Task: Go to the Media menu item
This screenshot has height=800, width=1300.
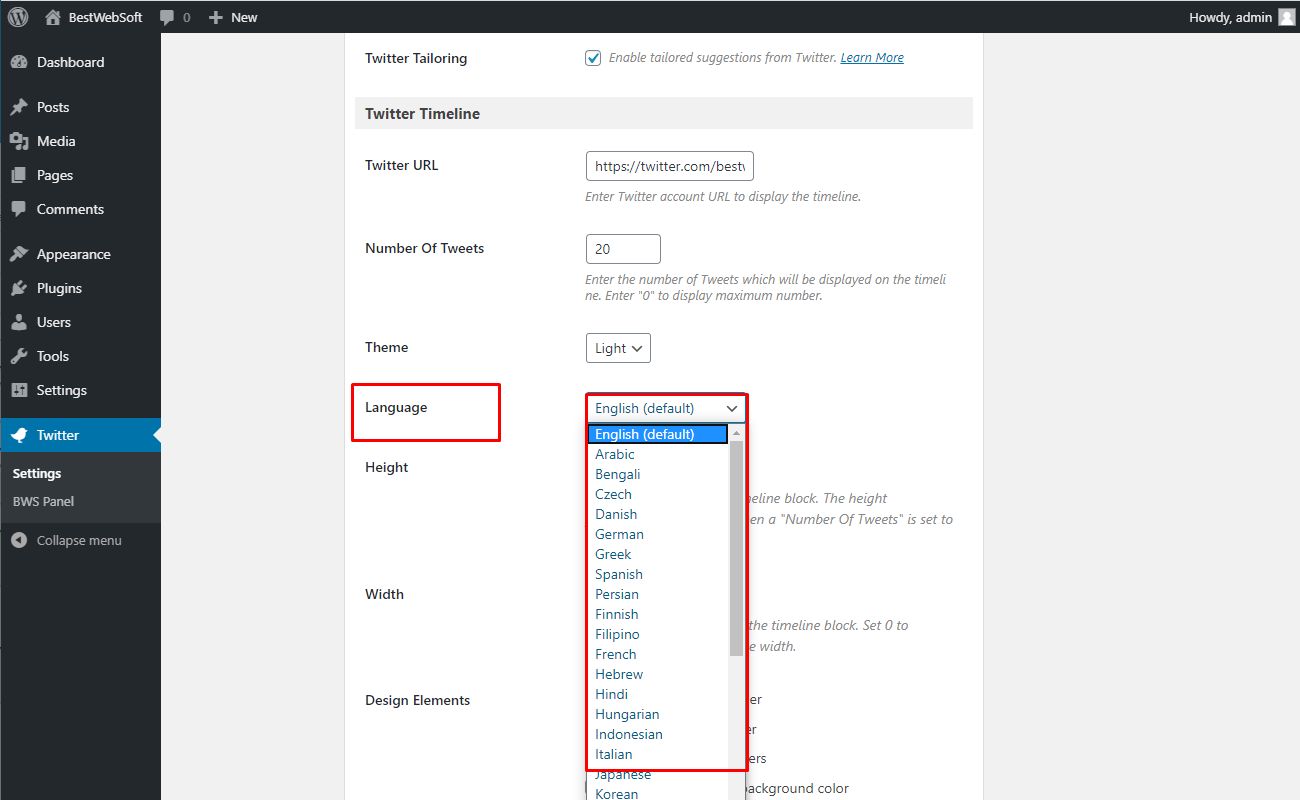Action: point(80,141)
